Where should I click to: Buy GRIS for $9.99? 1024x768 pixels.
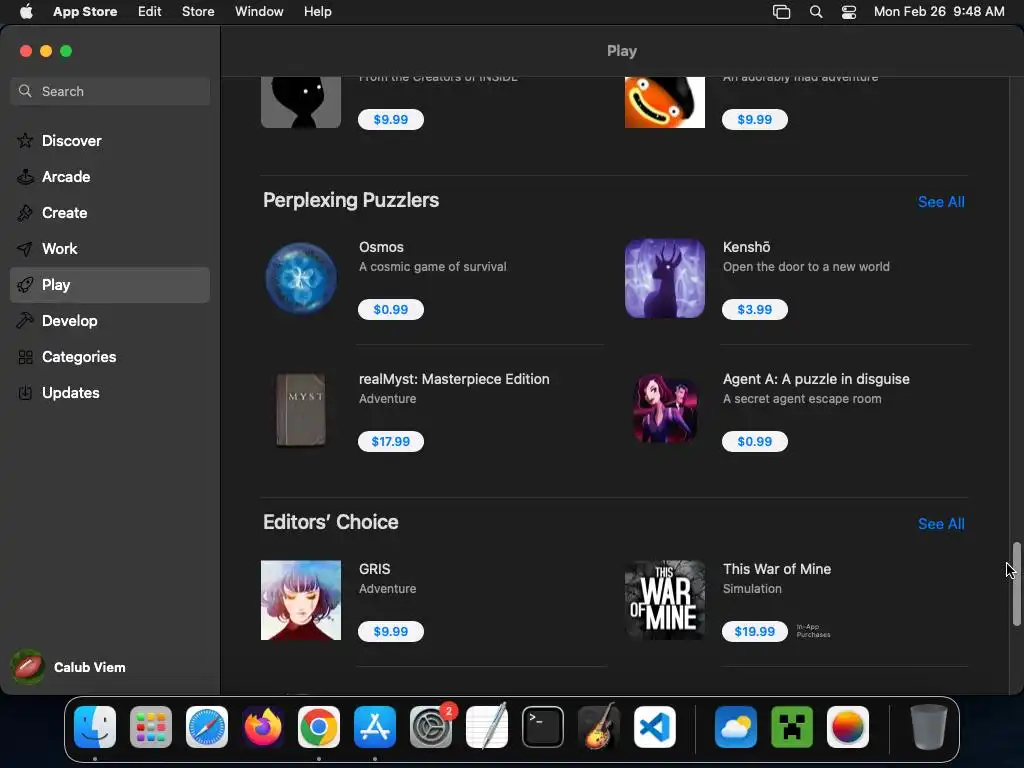[391, 632]
